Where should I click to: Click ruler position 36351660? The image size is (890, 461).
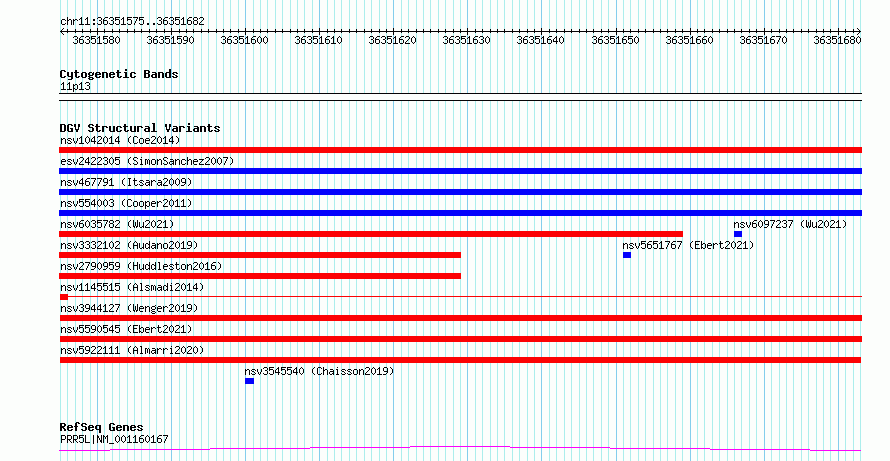pyautogui.click(x=690, y=40)
